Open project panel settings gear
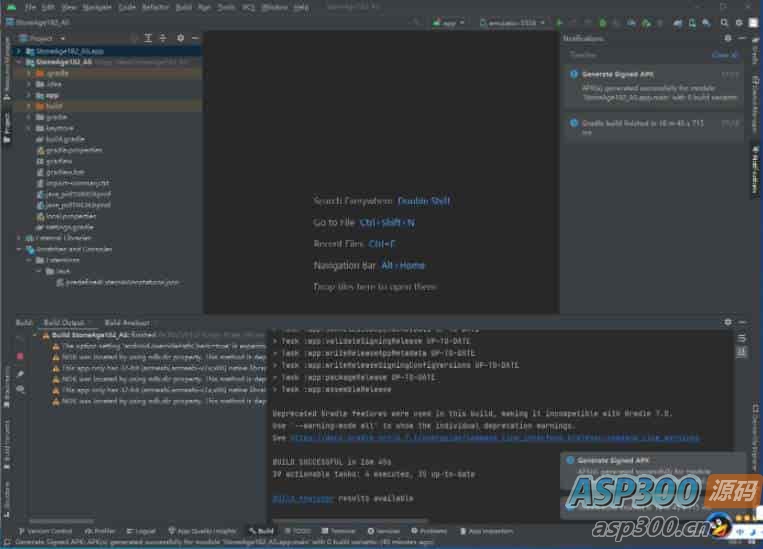This screenshot has height=549, width=763. [x=181, y=38]
